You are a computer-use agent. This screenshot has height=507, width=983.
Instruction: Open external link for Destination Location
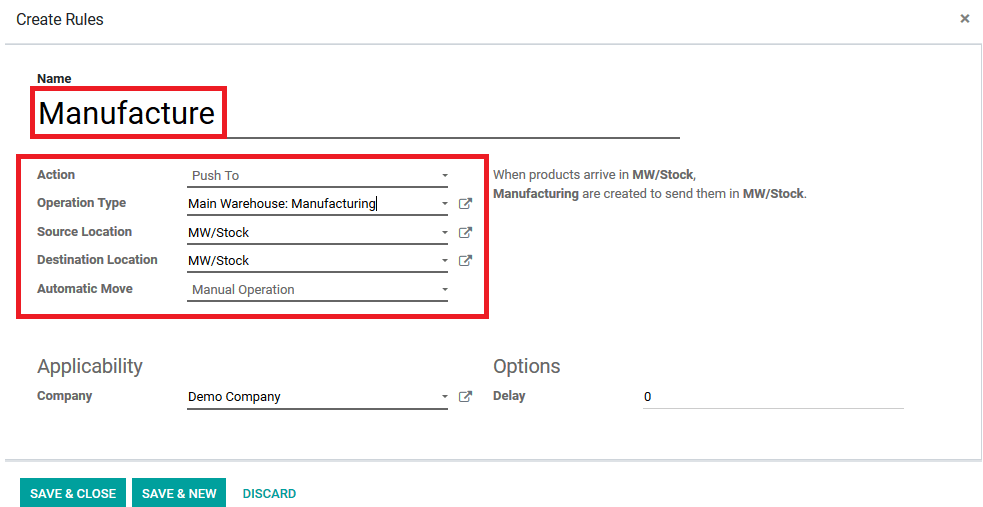[465, 261]
